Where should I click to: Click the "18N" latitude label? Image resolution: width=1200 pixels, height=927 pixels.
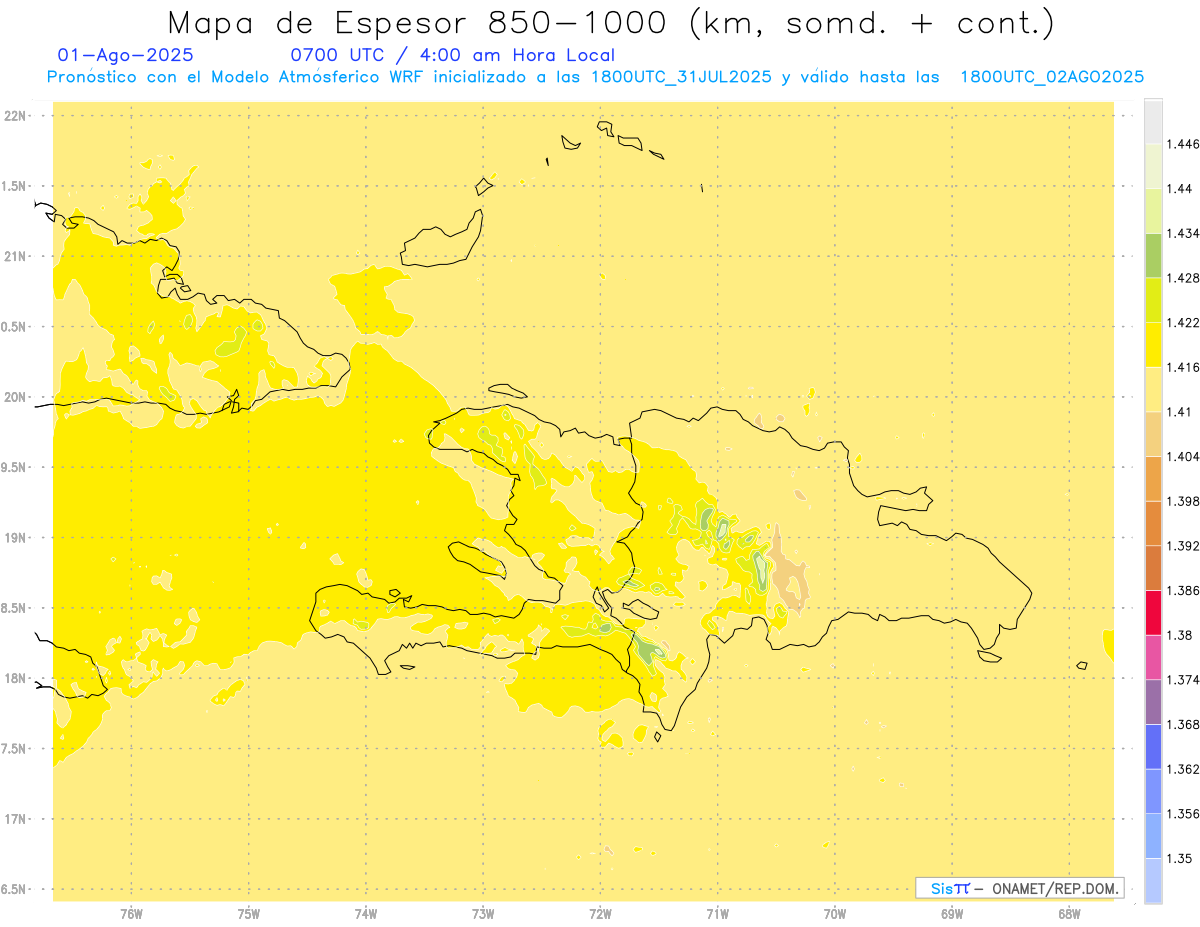click(x=17, y=678)
